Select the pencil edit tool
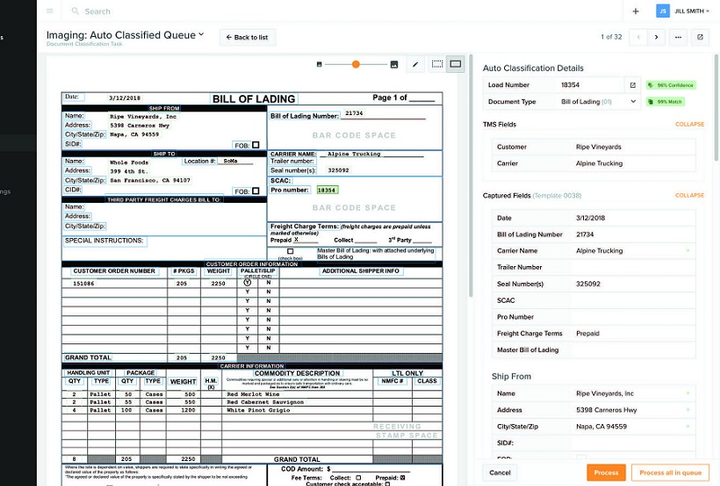This screenshot has height=486, width=720. click(x=416, y=64)
